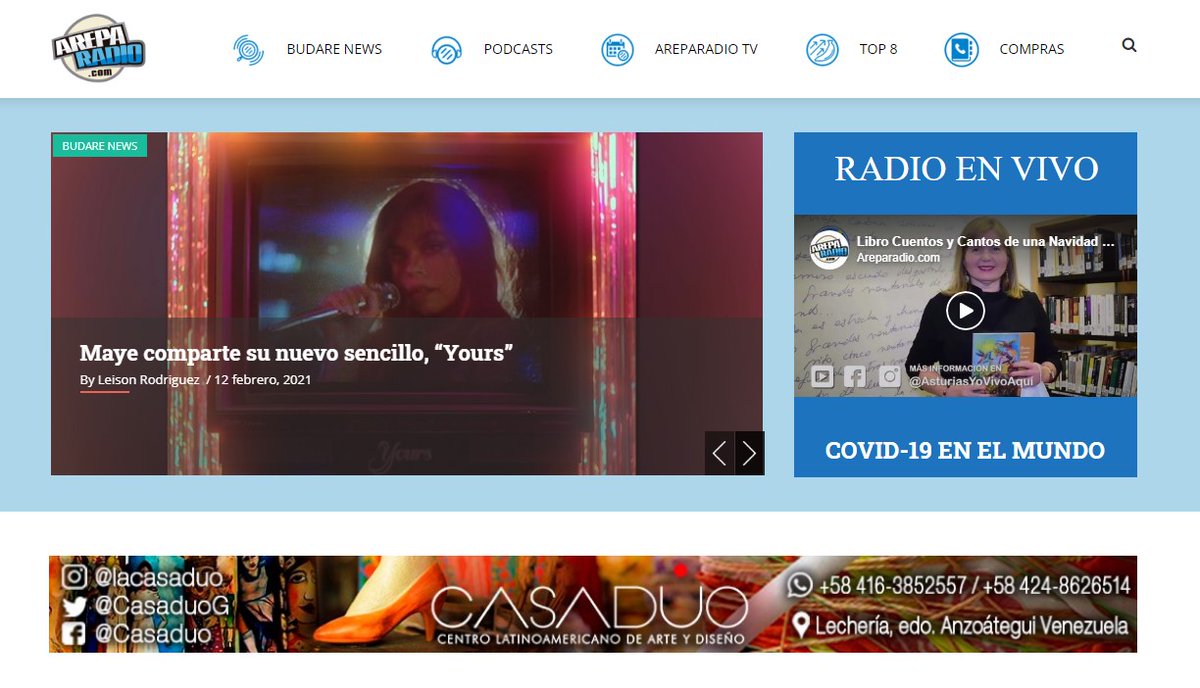1200x688 pixels.
Task: Open the TOP 8 menu item
Action: tap(878, 49)
